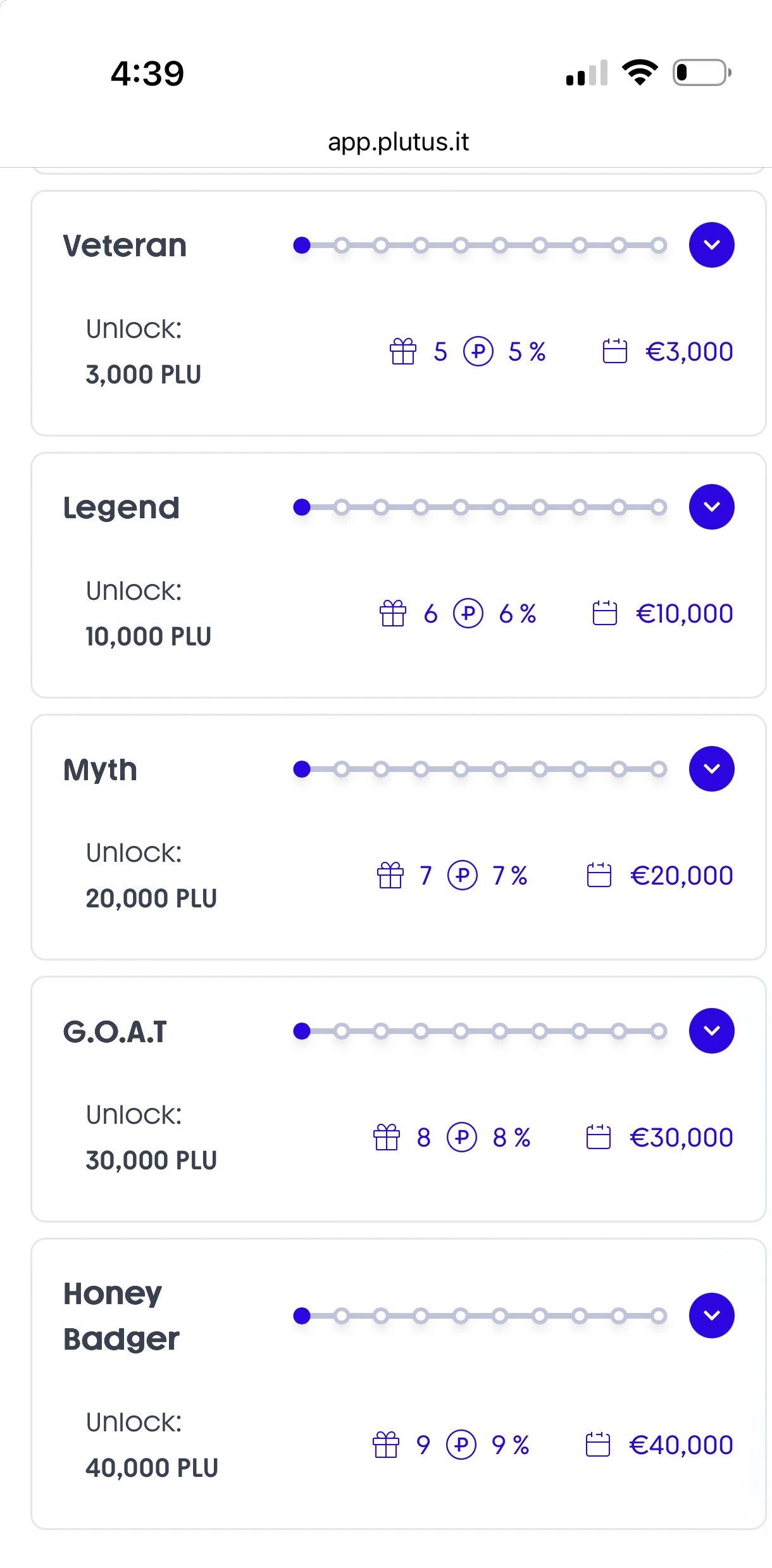Click the calendar icon beside €3,000
The height and width of the screenshot is (1568, 772).
coord(614,352)
